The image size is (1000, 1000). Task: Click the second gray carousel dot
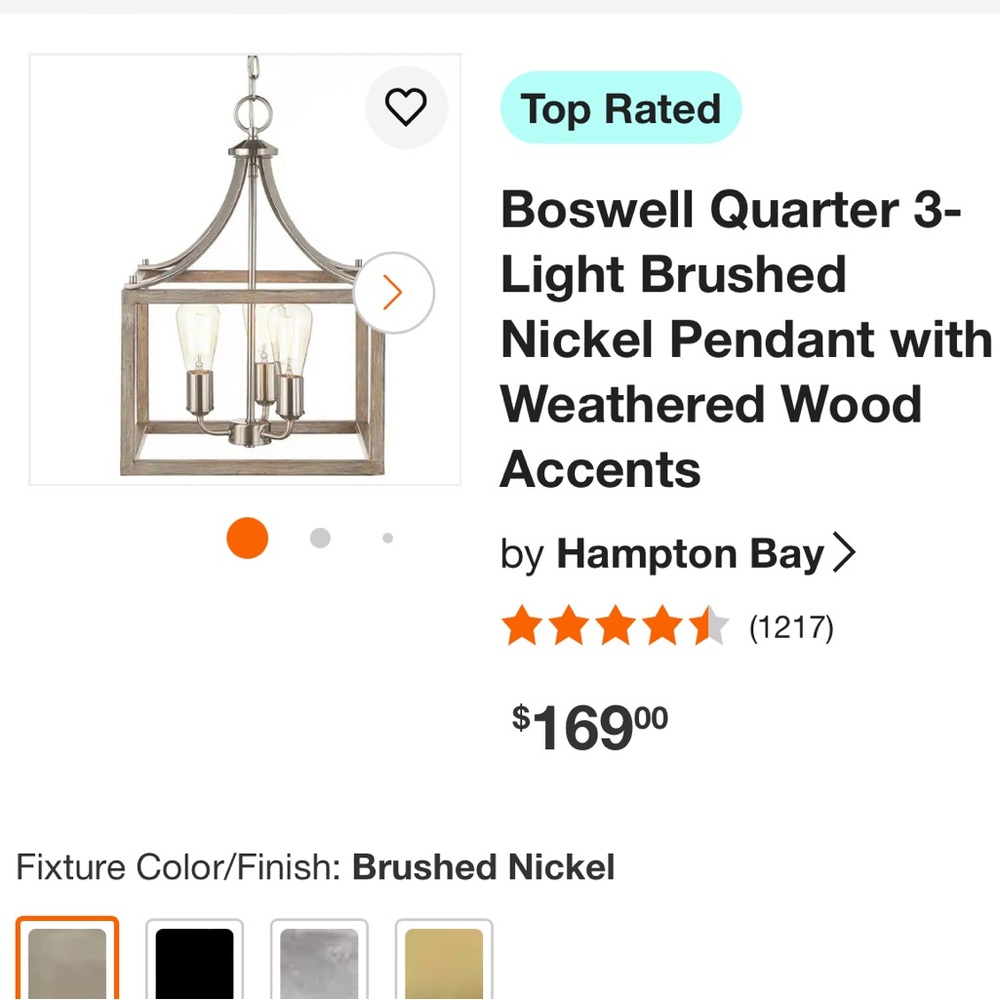click(320, 537)
